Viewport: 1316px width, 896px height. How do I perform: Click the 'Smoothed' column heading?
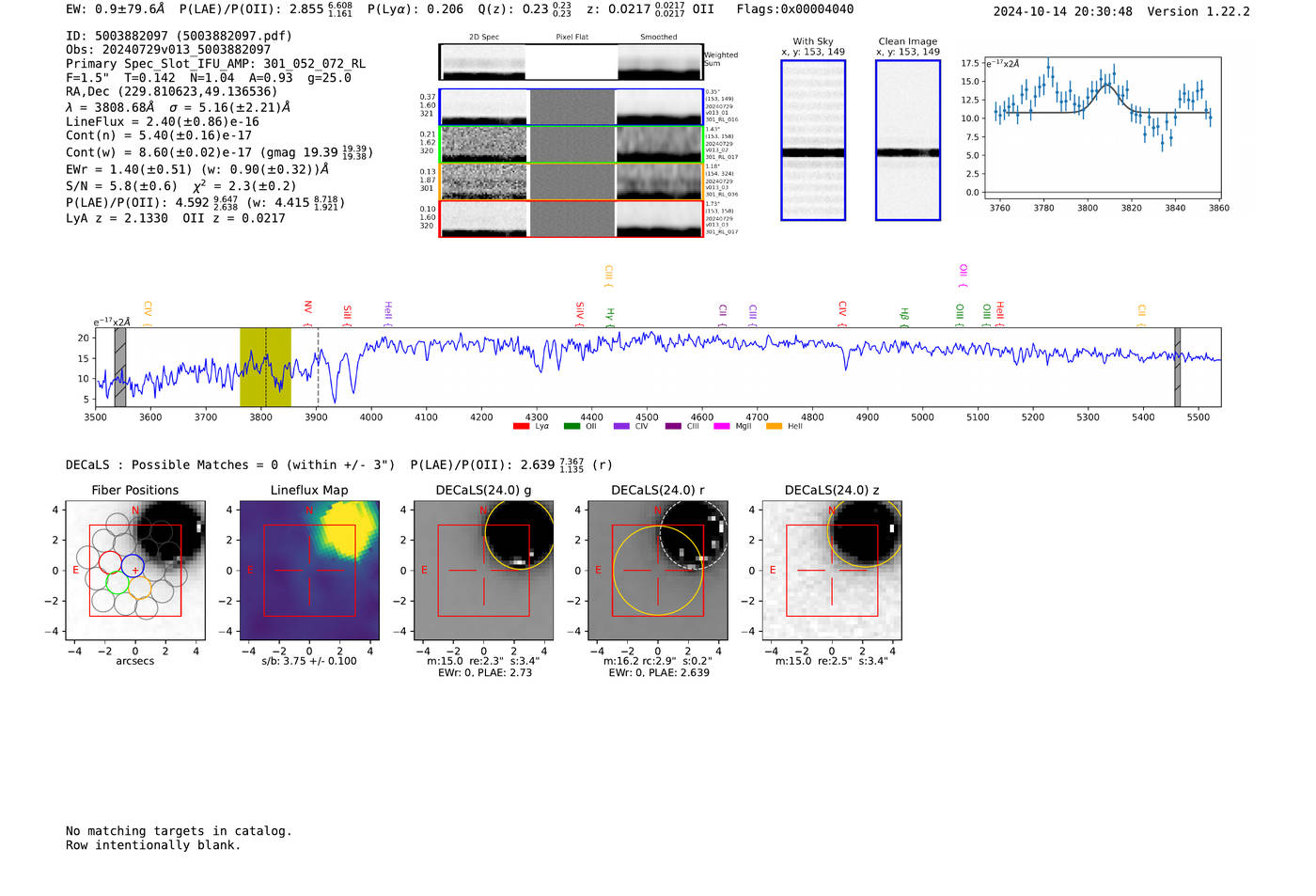[659, 38]
